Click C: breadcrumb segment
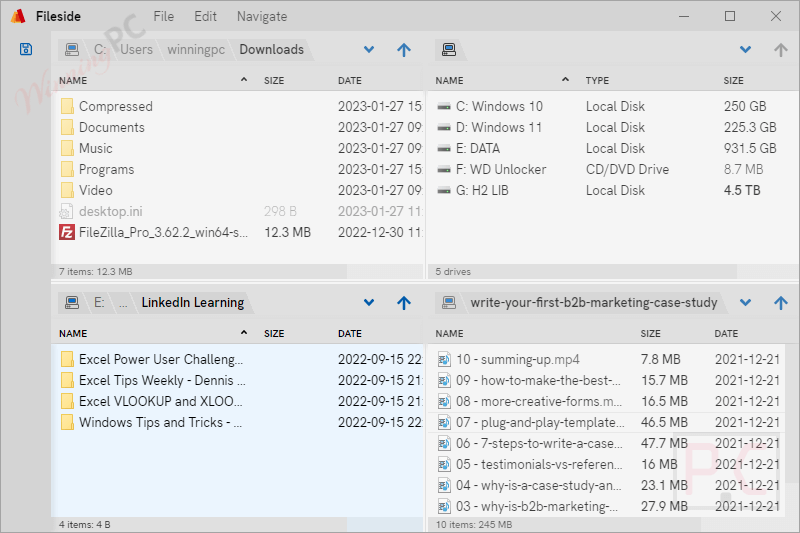The width and height of the screenshot is (800, 533). tap(100, 49)
